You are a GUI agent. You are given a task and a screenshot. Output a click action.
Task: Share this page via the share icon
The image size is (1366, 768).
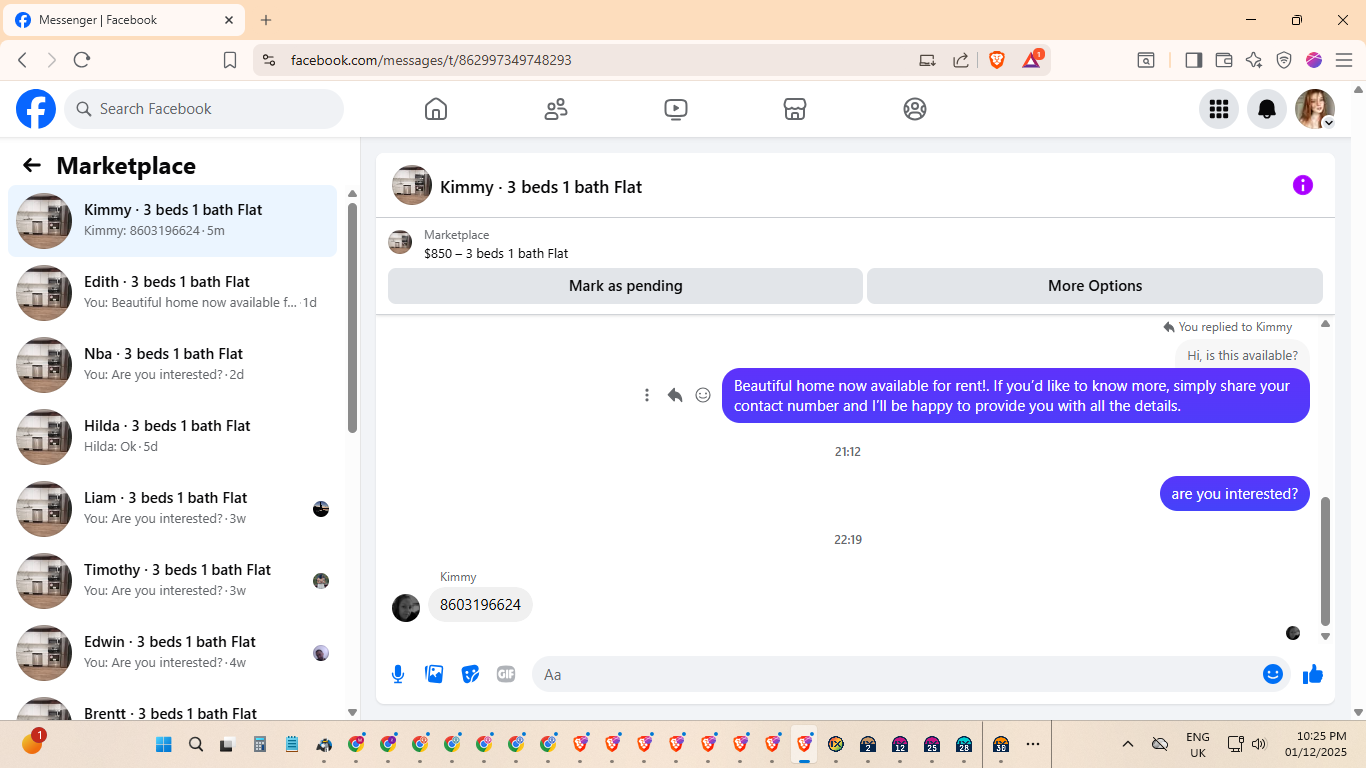point(961,60)
